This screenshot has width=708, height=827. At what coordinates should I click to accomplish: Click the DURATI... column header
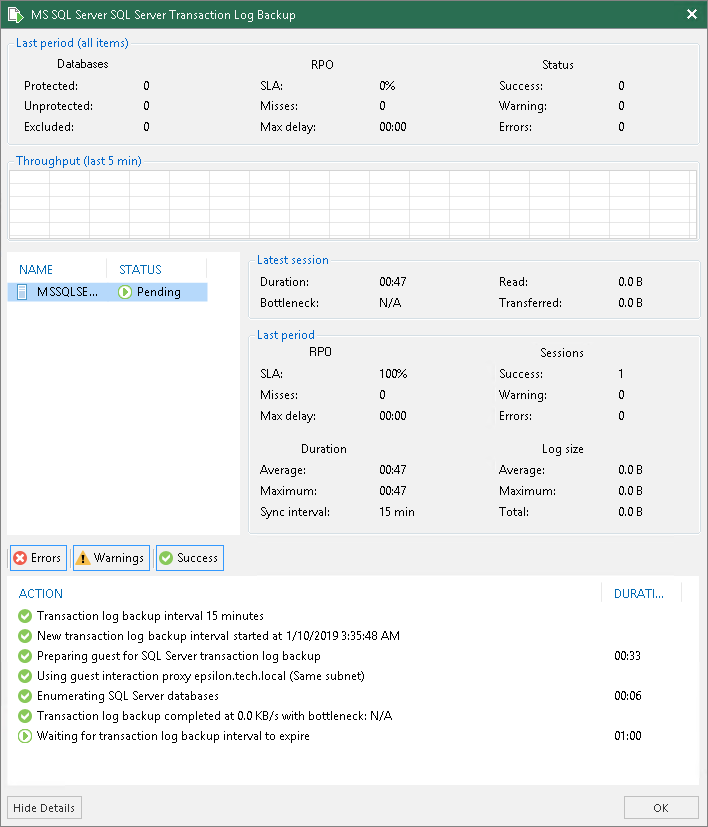639,593
